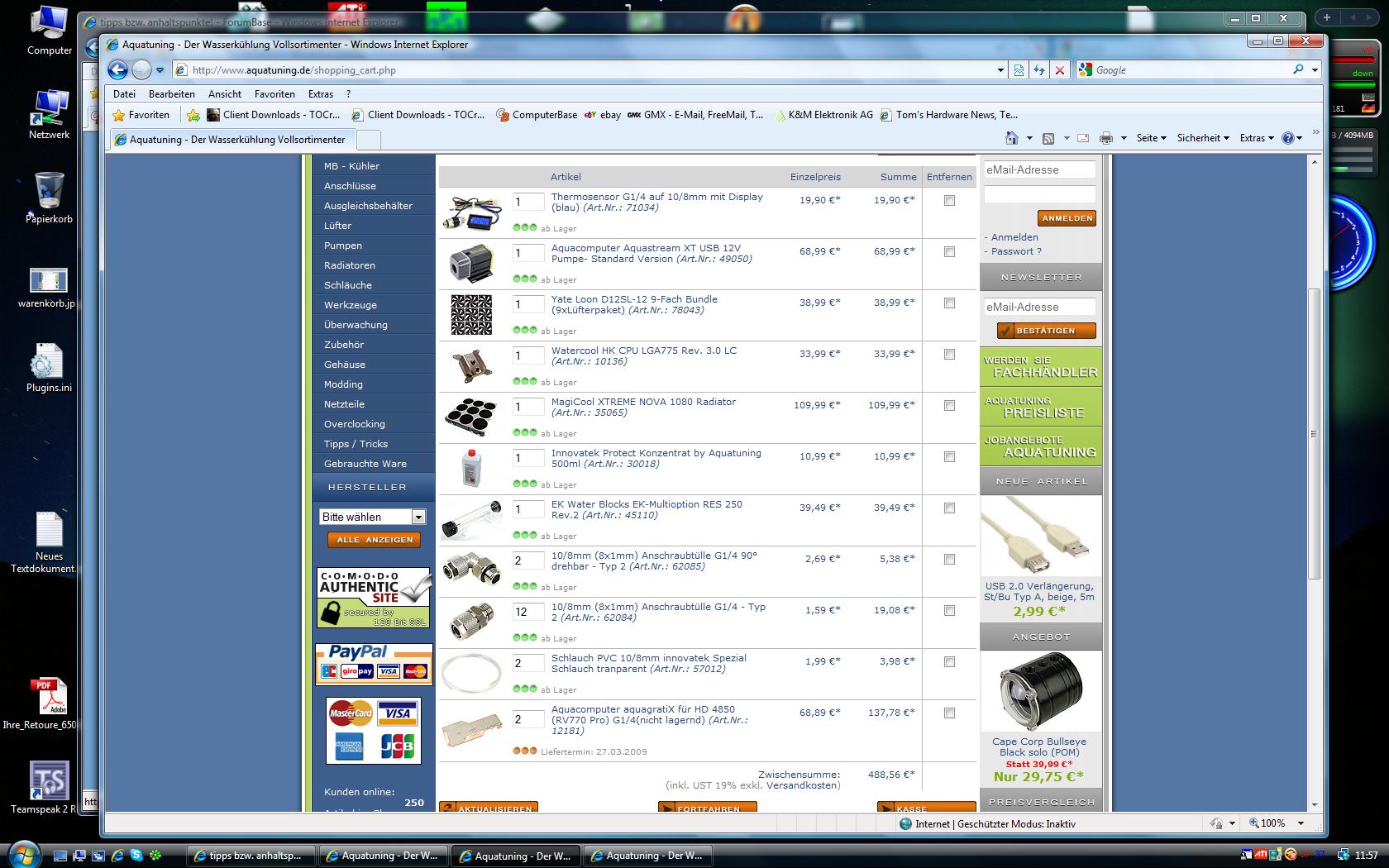Screen dimensions: 1389x868
Task: Open the Computer desktop icon
Action: tap(49, 31)
